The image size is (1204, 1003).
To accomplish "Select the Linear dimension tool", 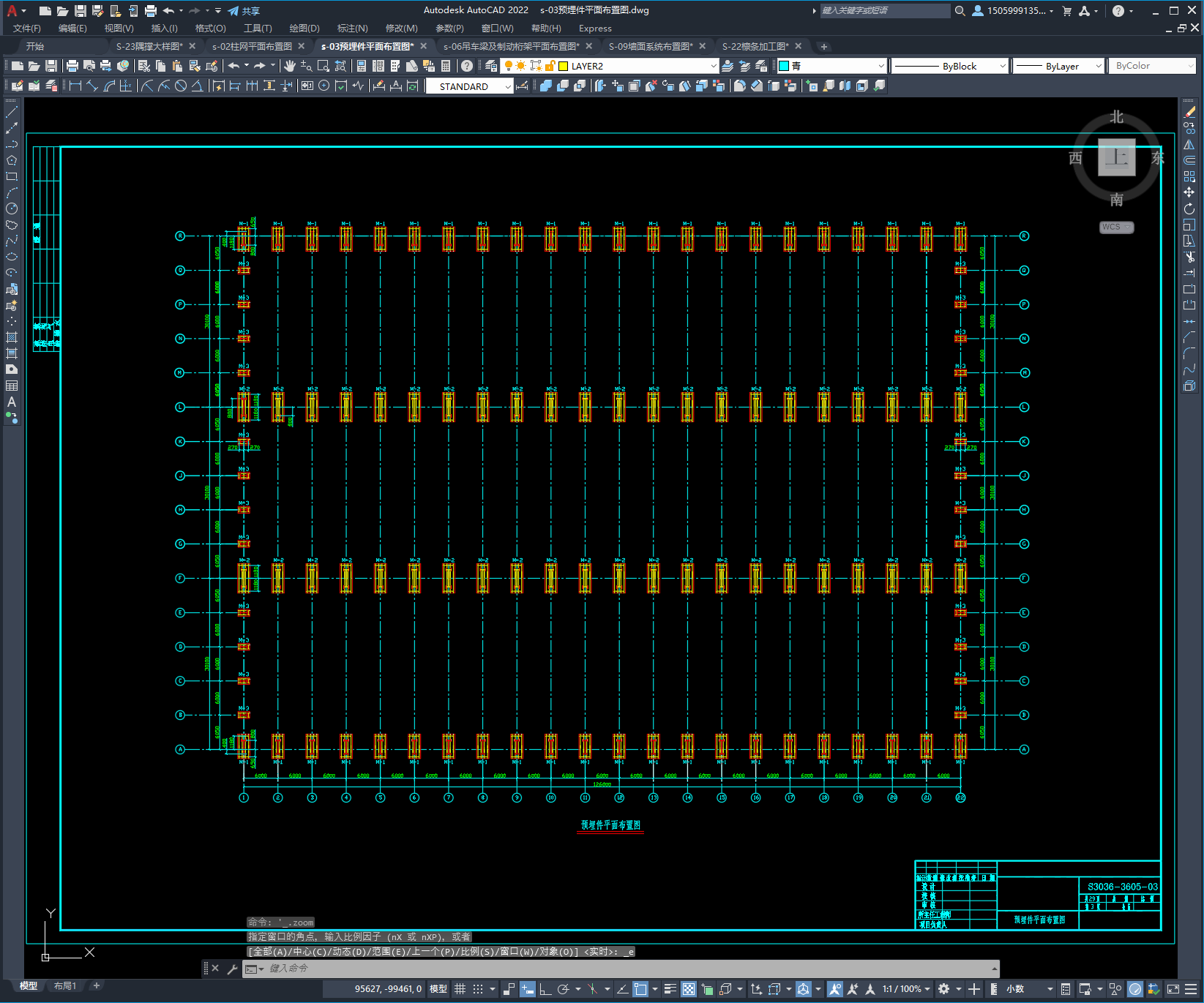I will (75, 86).
